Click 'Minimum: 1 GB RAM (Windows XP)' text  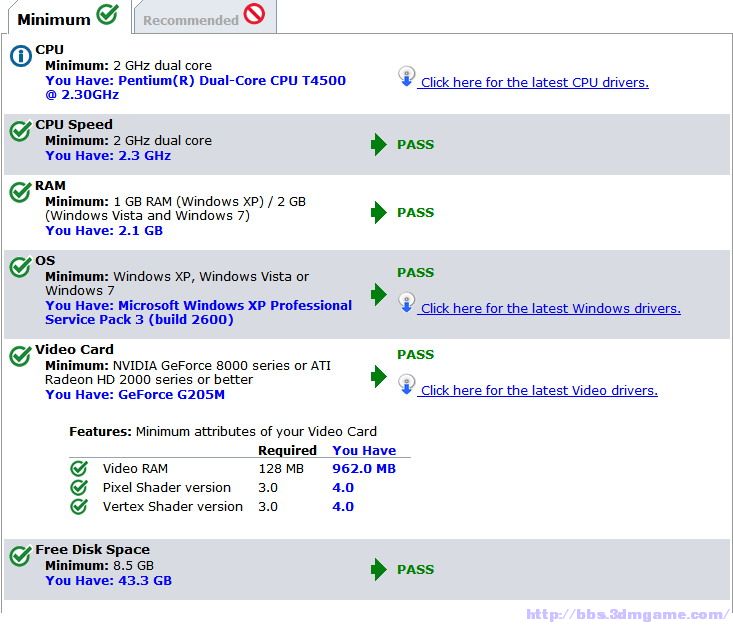(x=175, y=202)
